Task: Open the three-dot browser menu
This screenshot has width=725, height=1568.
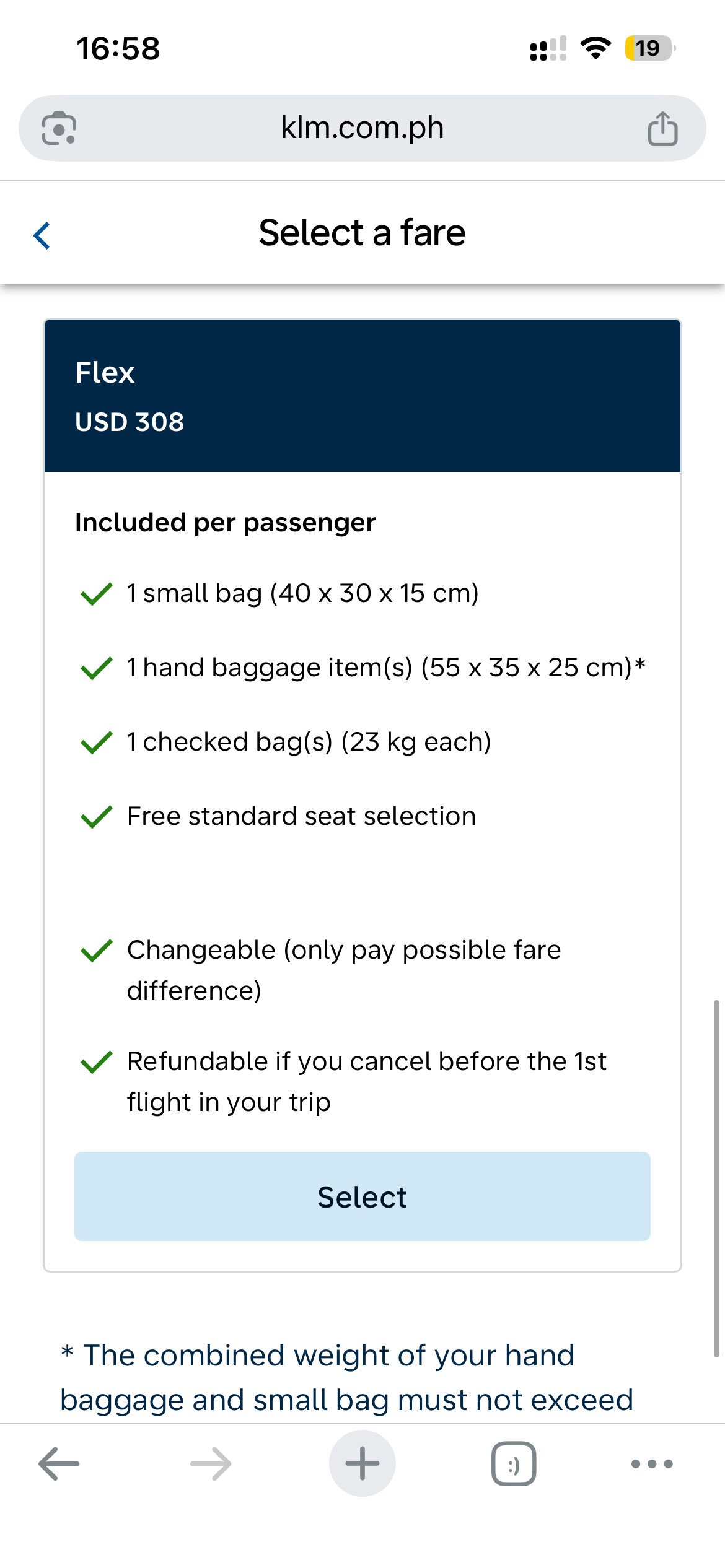Action: (x=652, y=1464)
